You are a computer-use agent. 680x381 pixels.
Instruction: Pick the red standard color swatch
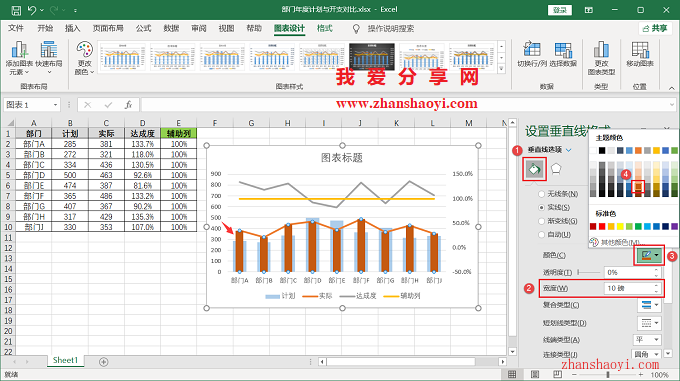602,226
